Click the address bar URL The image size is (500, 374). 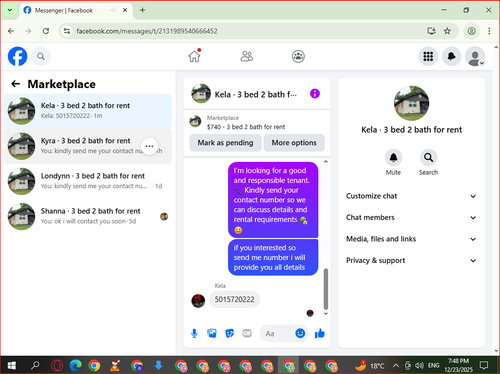click(x=147, y=31)
